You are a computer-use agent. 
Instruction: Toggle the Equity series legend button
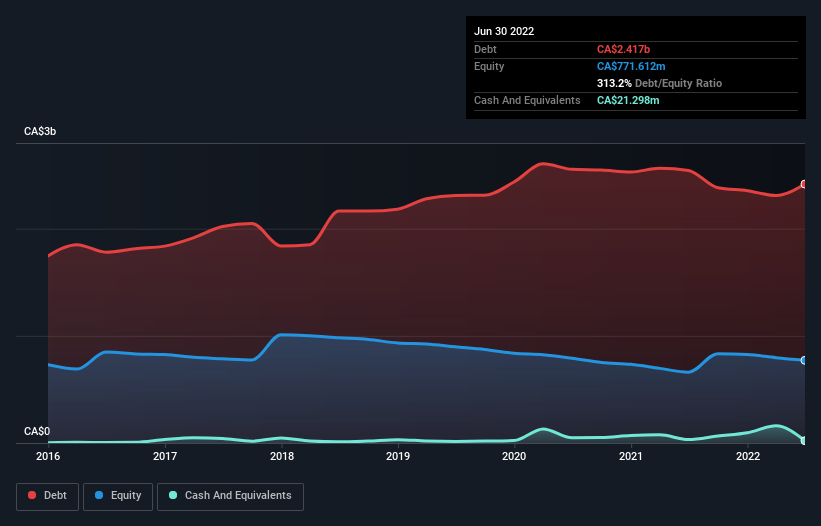[x=118, y=496]
